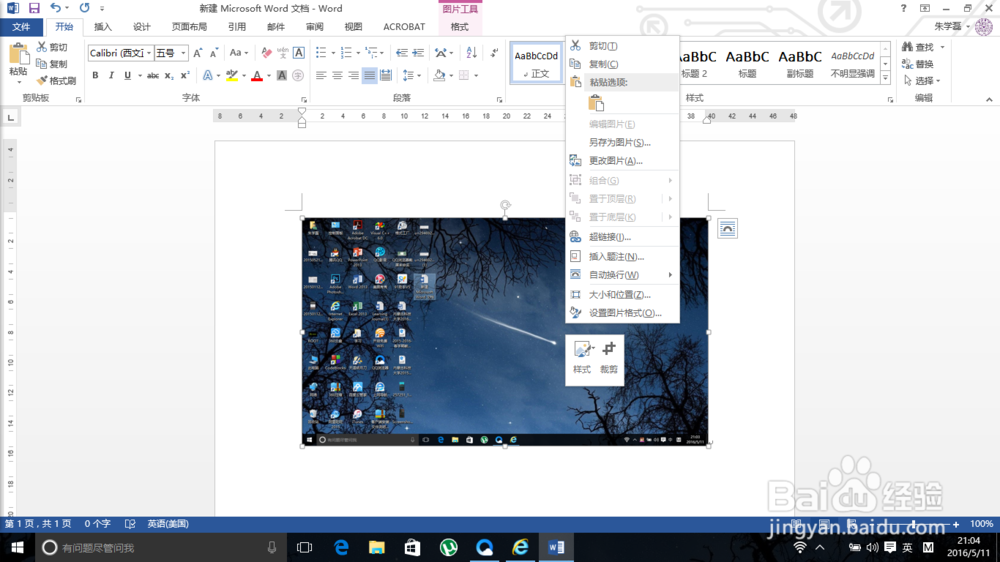Click the Save icon in quick access toolbar
The height and width of the screenshot is (562, 1000).
click(34, 8)
